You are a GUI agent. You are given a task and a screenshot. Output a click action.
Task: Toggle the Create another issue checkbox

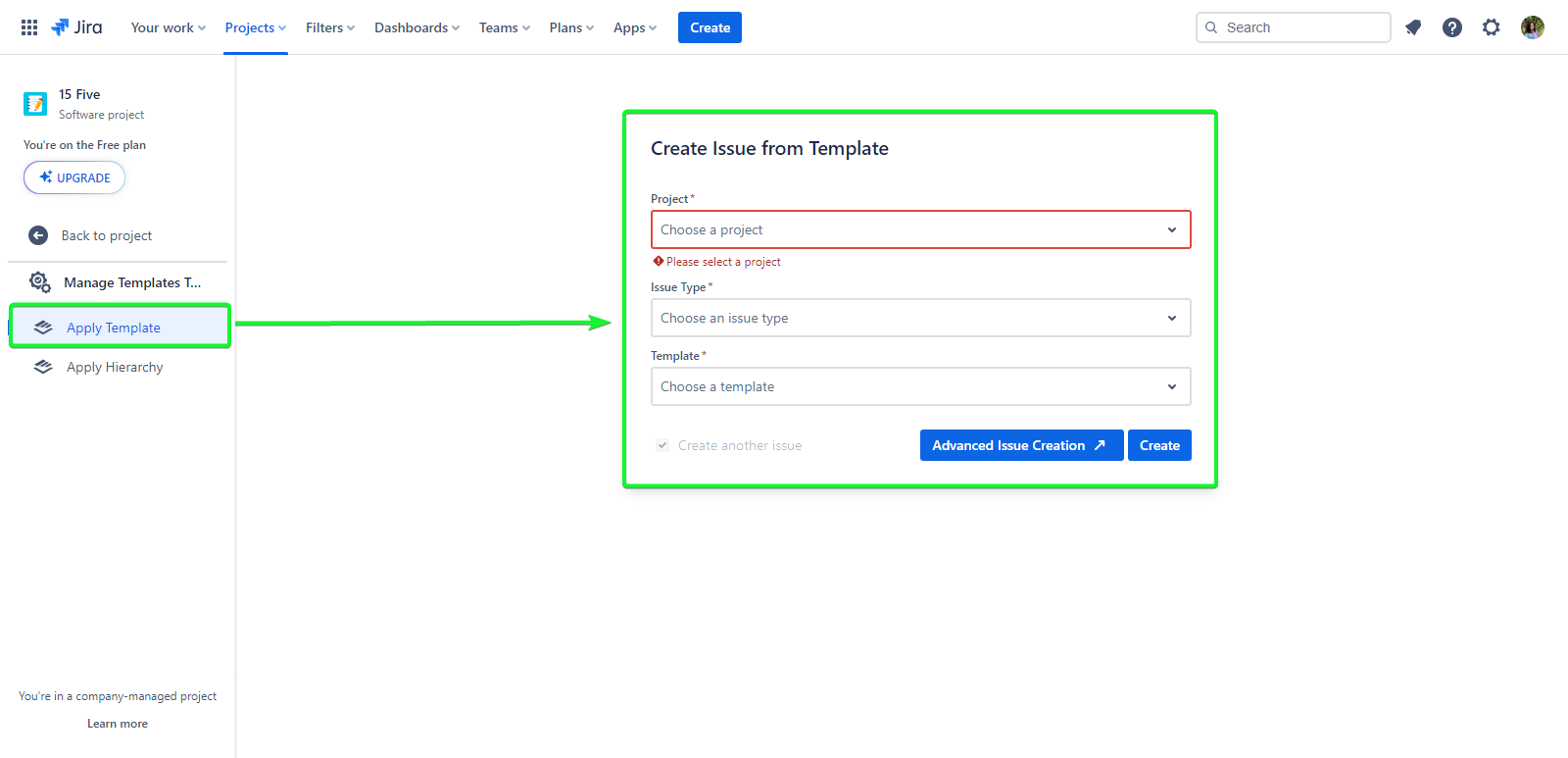pos(662,445)
